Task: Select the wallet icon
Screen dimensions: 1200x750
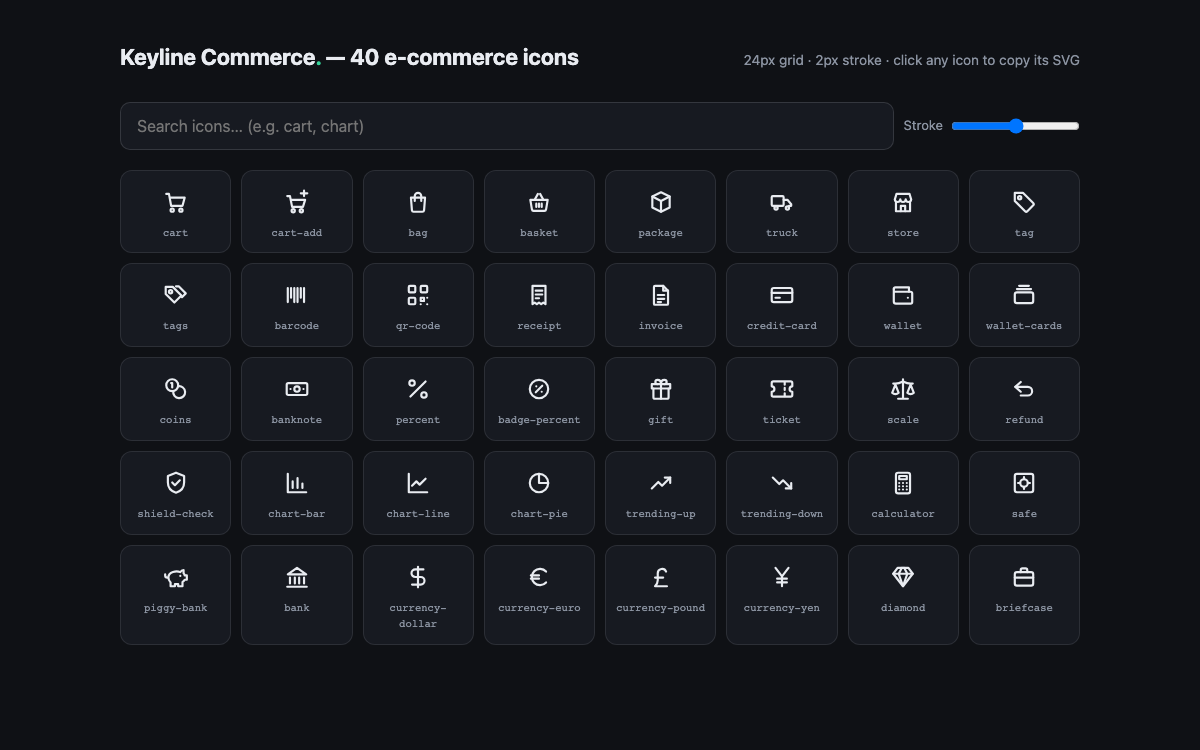Action: (903, 305)
